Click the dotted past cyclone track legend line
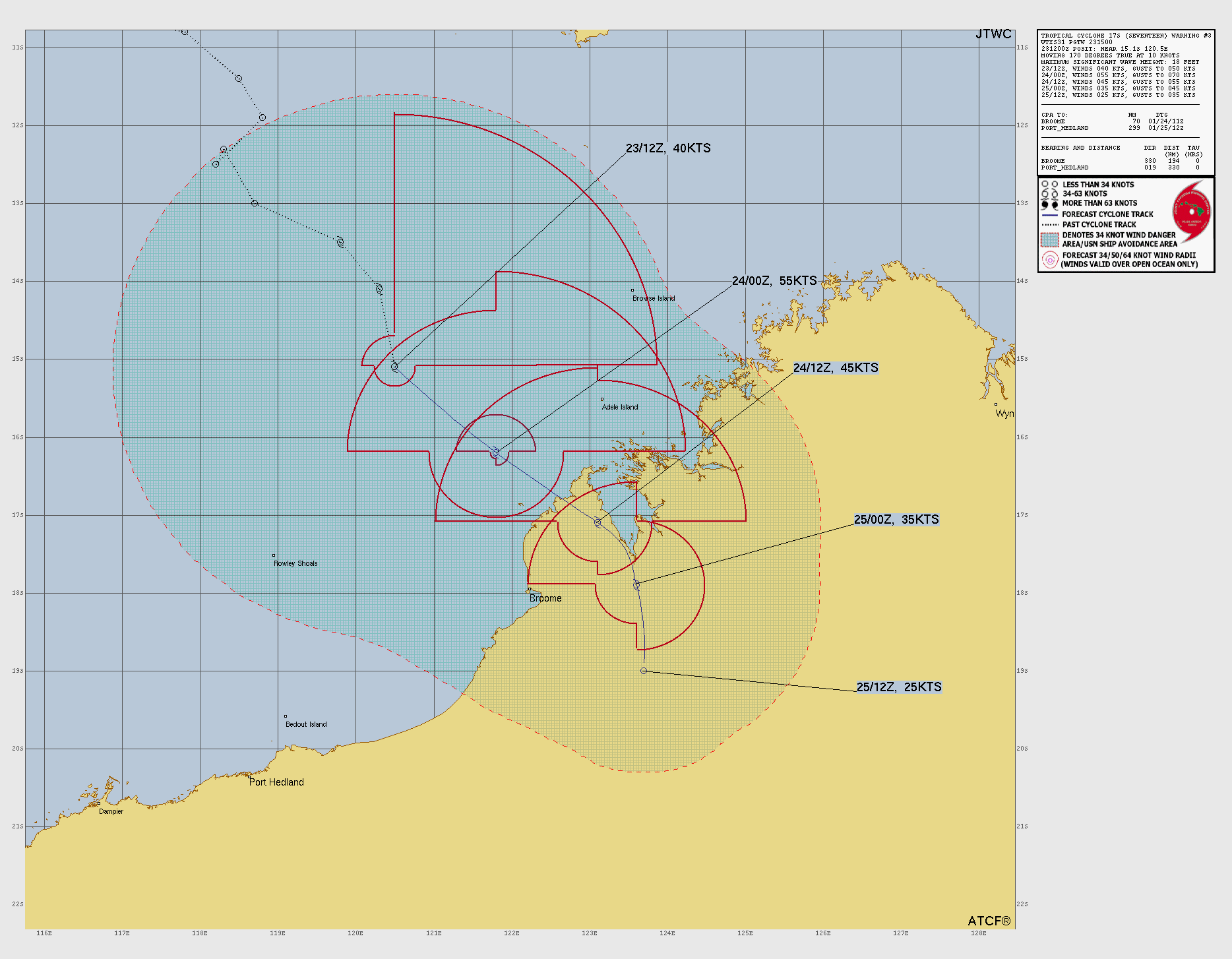The image size is (1232, 959). [x=1049, y=225]
